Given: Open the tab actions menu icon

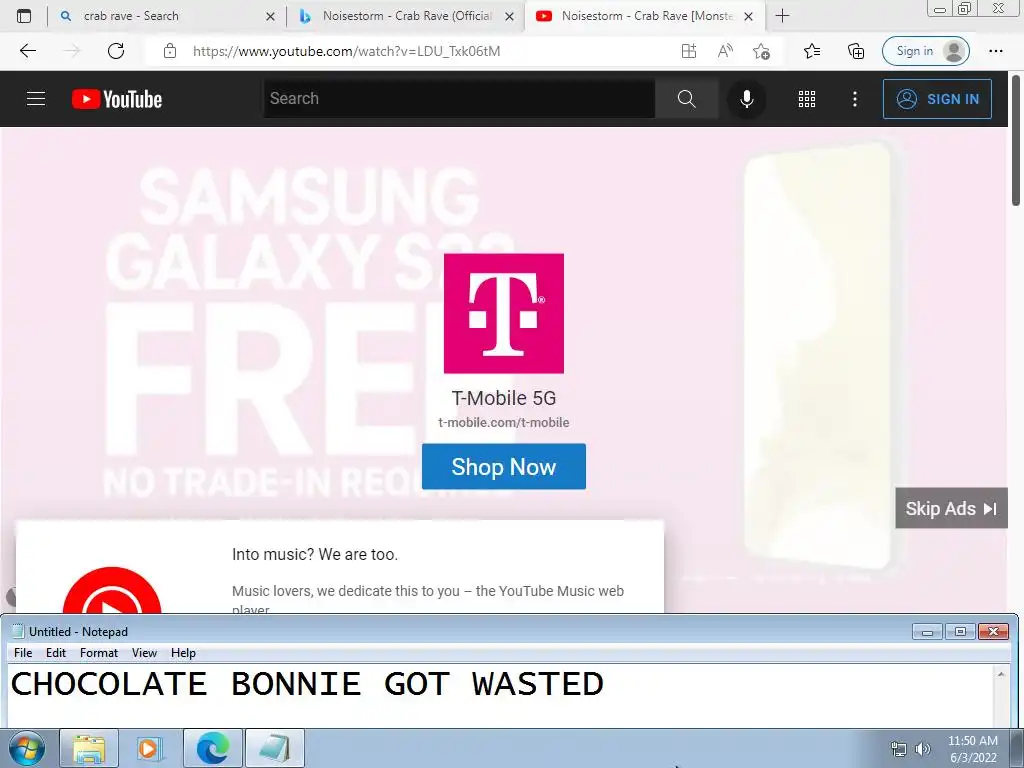Looking at the screenshot, I should 24,16.
